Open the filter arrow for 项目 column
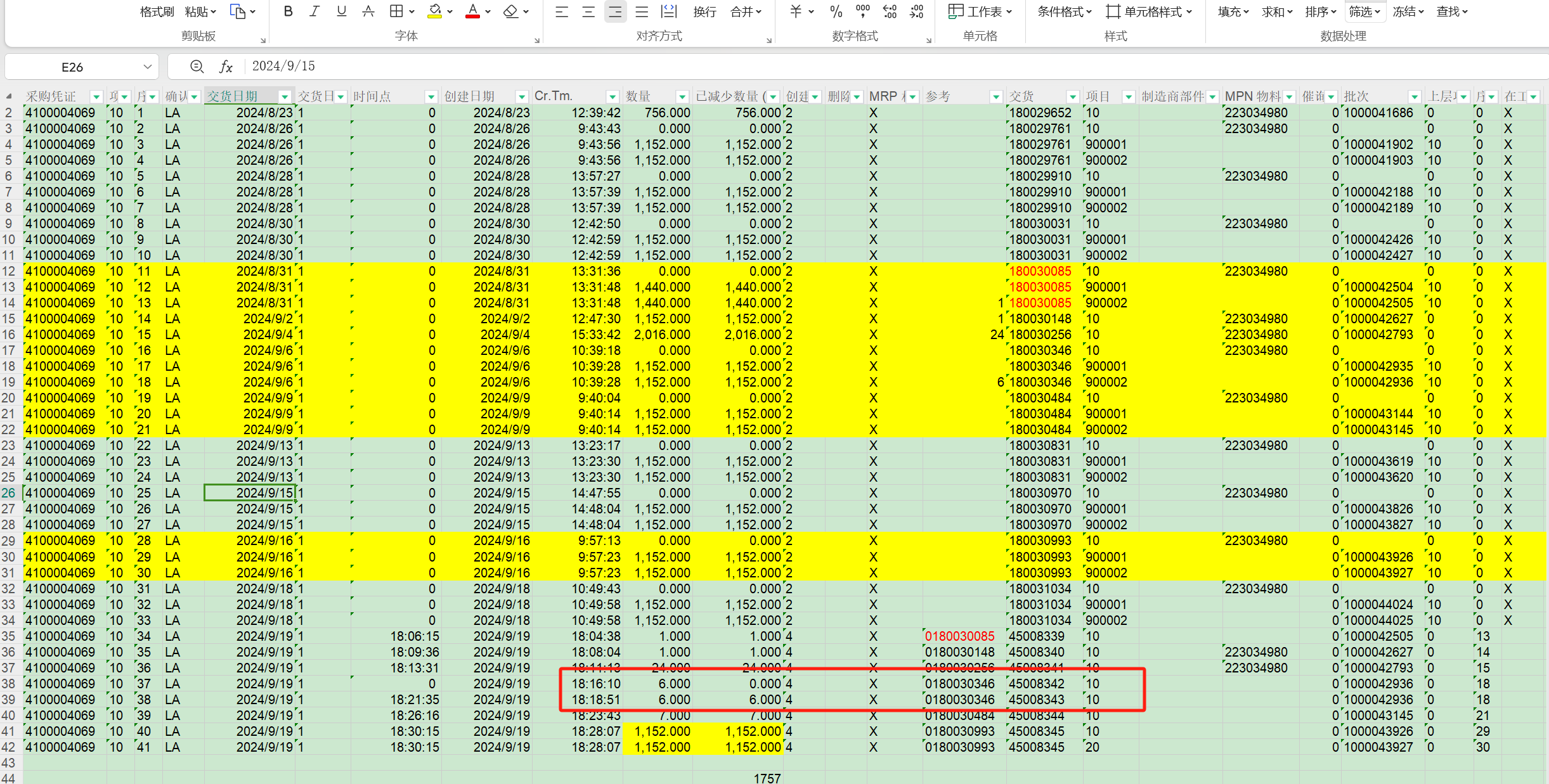The image size is (1549, 784). point(1129,96)
